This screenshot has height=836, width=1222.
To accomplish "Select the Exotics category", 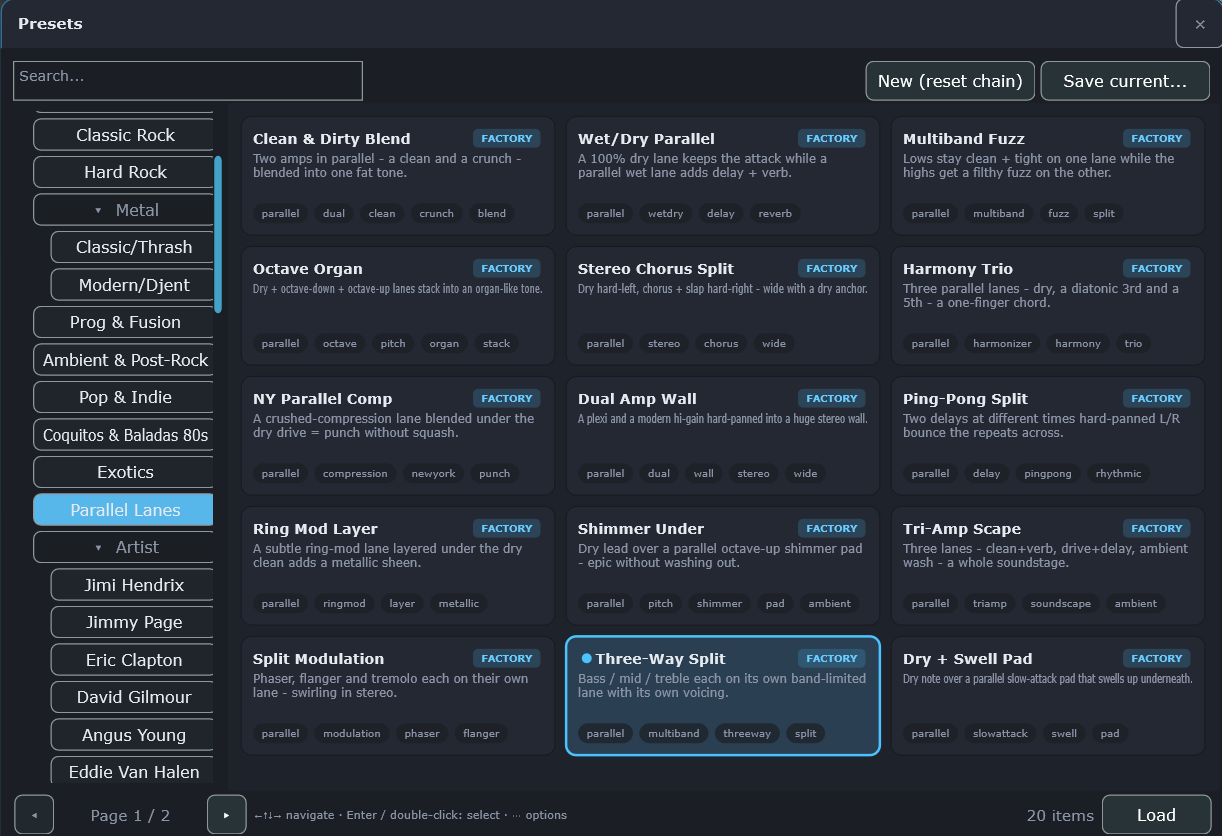I will coord(125,472).
